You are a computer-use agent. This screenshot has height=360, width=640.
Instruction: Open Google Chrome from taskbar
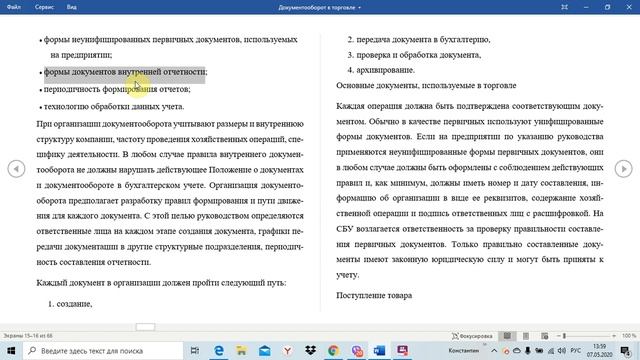(x=333, y=351)
